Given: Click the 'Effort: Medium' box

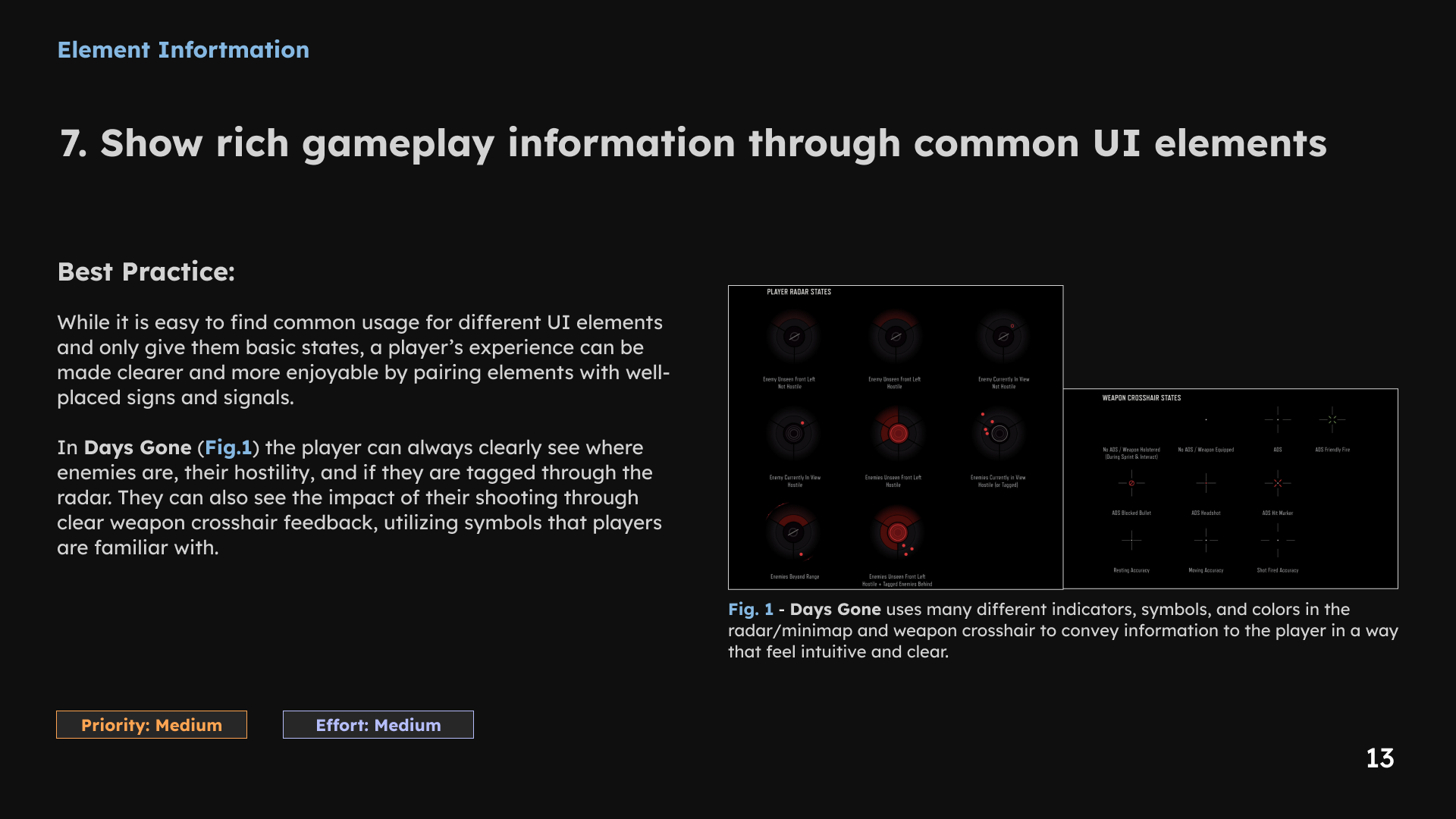Looking at the screenshot, I should point(378,725).
